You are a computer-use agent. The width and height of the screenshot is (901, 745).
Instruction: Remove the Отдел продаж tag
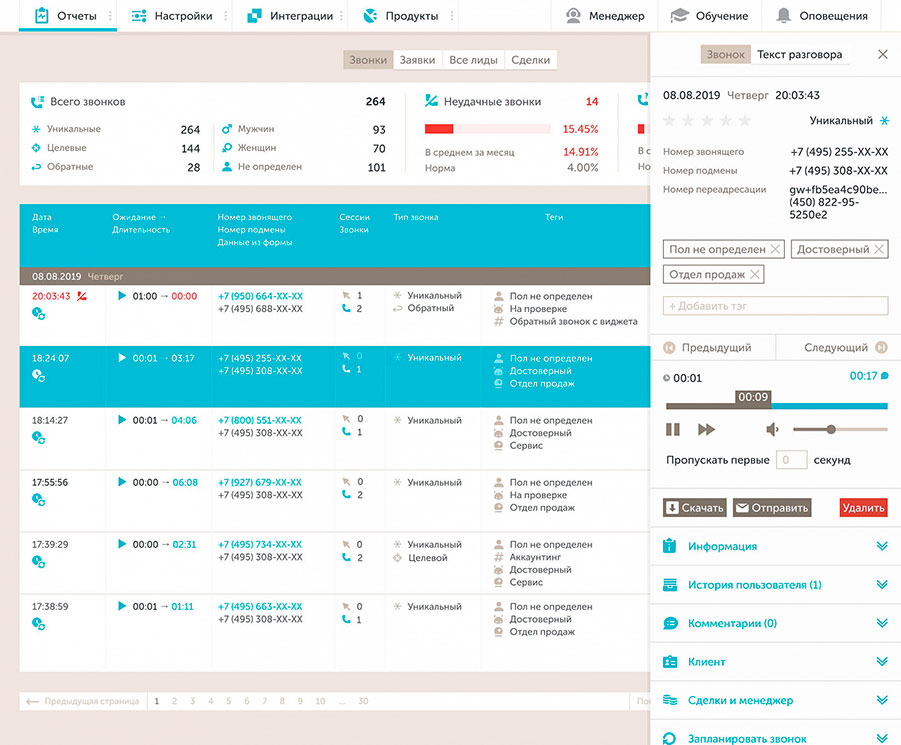click(755, 274)
